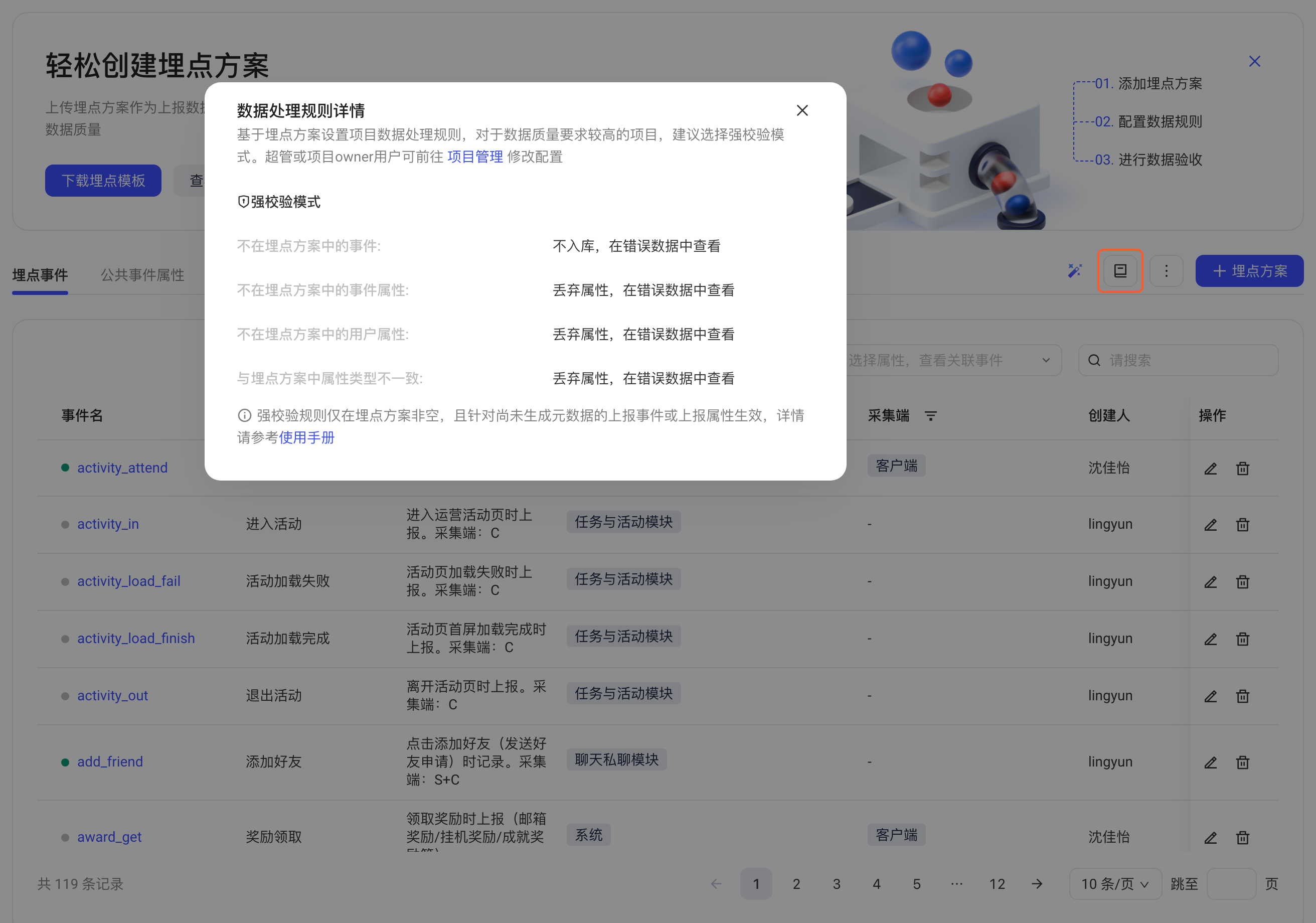This screenshot has height=923, width=1316.
Task: Open the add_friend event link
Action: [x=110, y=762]
